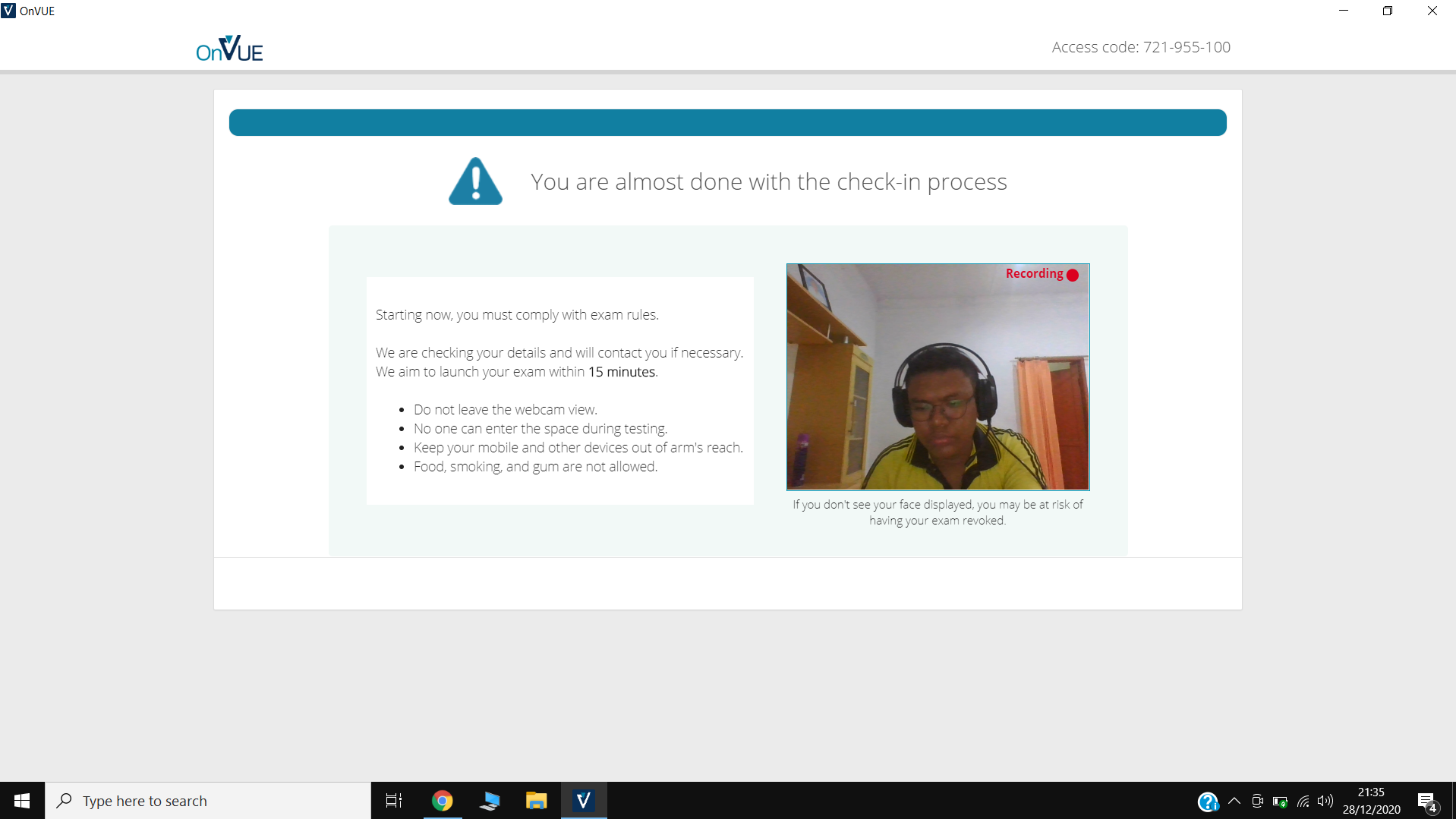The height and width of the screenshot is (819, 1456).
Task: Click the blue warning triangle icon
Action: click(x=475, y=181)
